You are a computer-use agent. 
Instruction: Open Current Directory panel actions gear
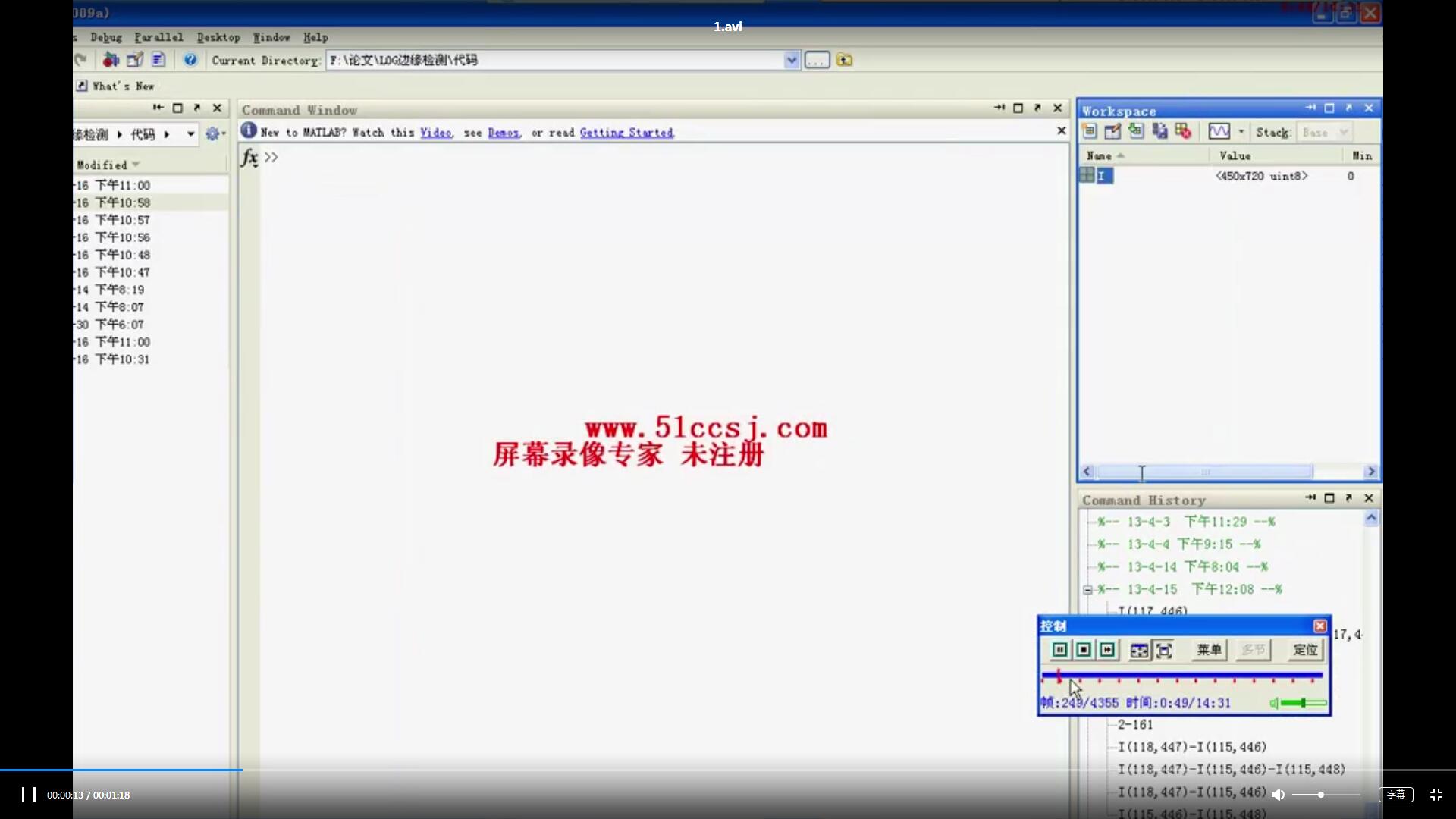[x=215, y=134]
